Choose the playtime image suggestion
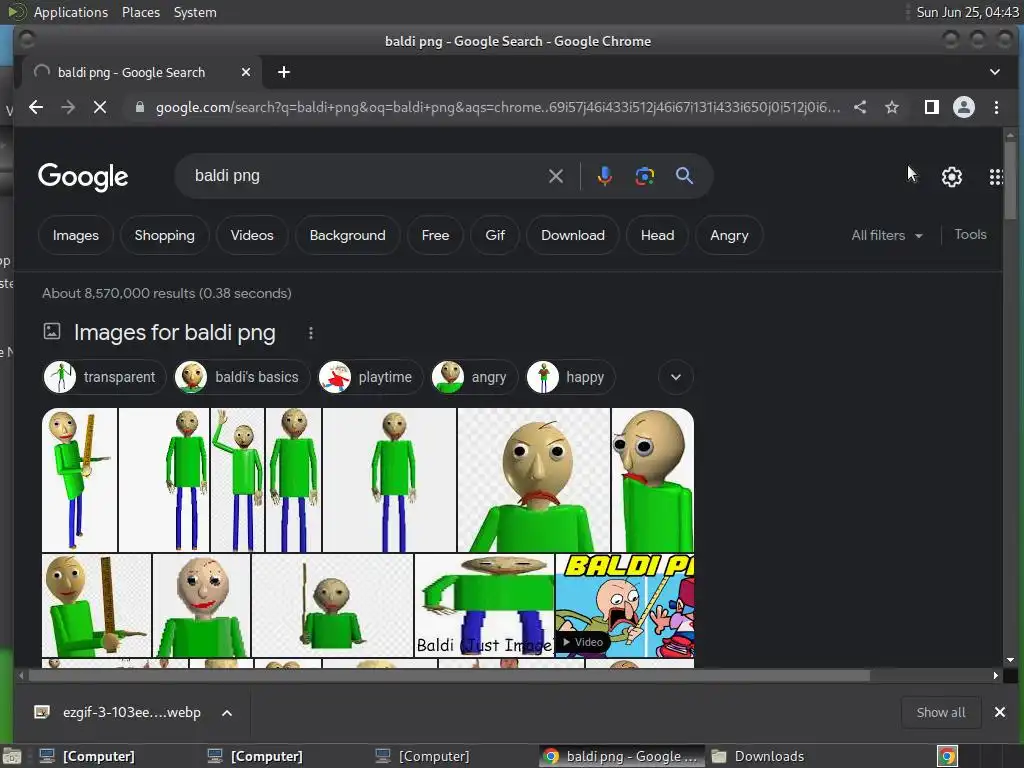Viewport: 1024px width, 768px height. [370, 377]
